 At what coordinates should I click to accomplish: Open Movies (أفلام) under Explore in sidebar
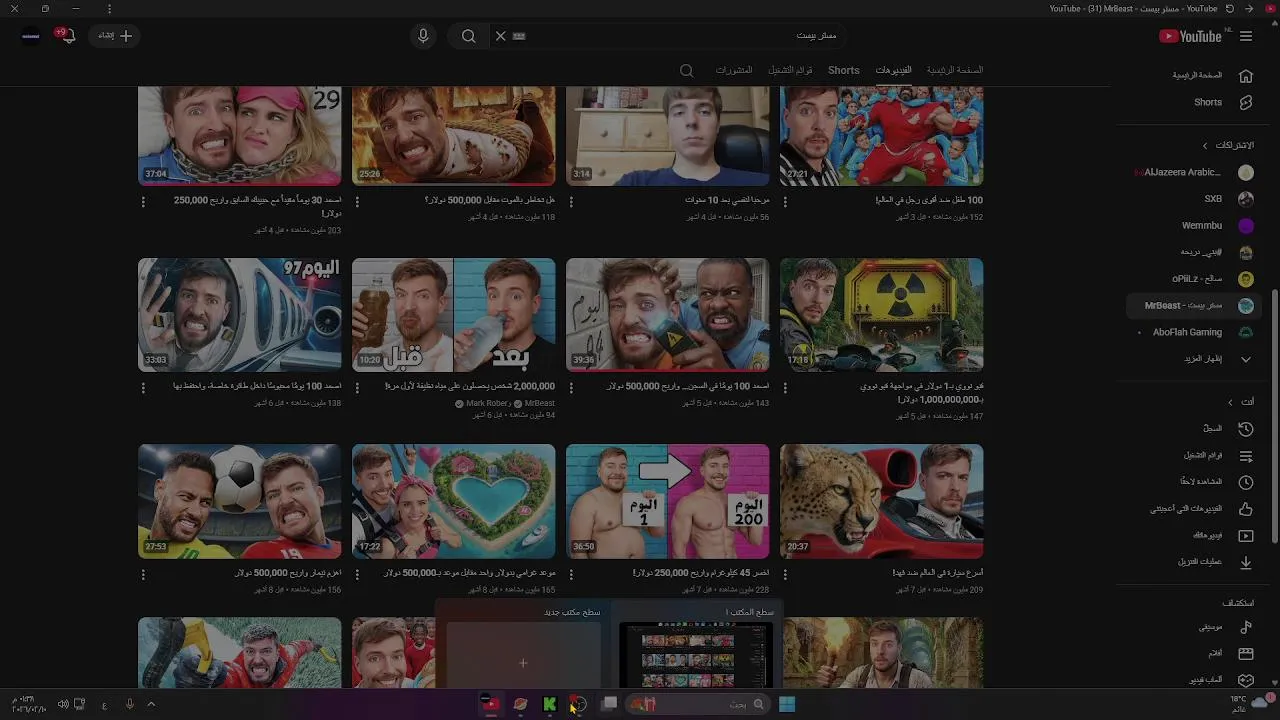[1196, 653]
